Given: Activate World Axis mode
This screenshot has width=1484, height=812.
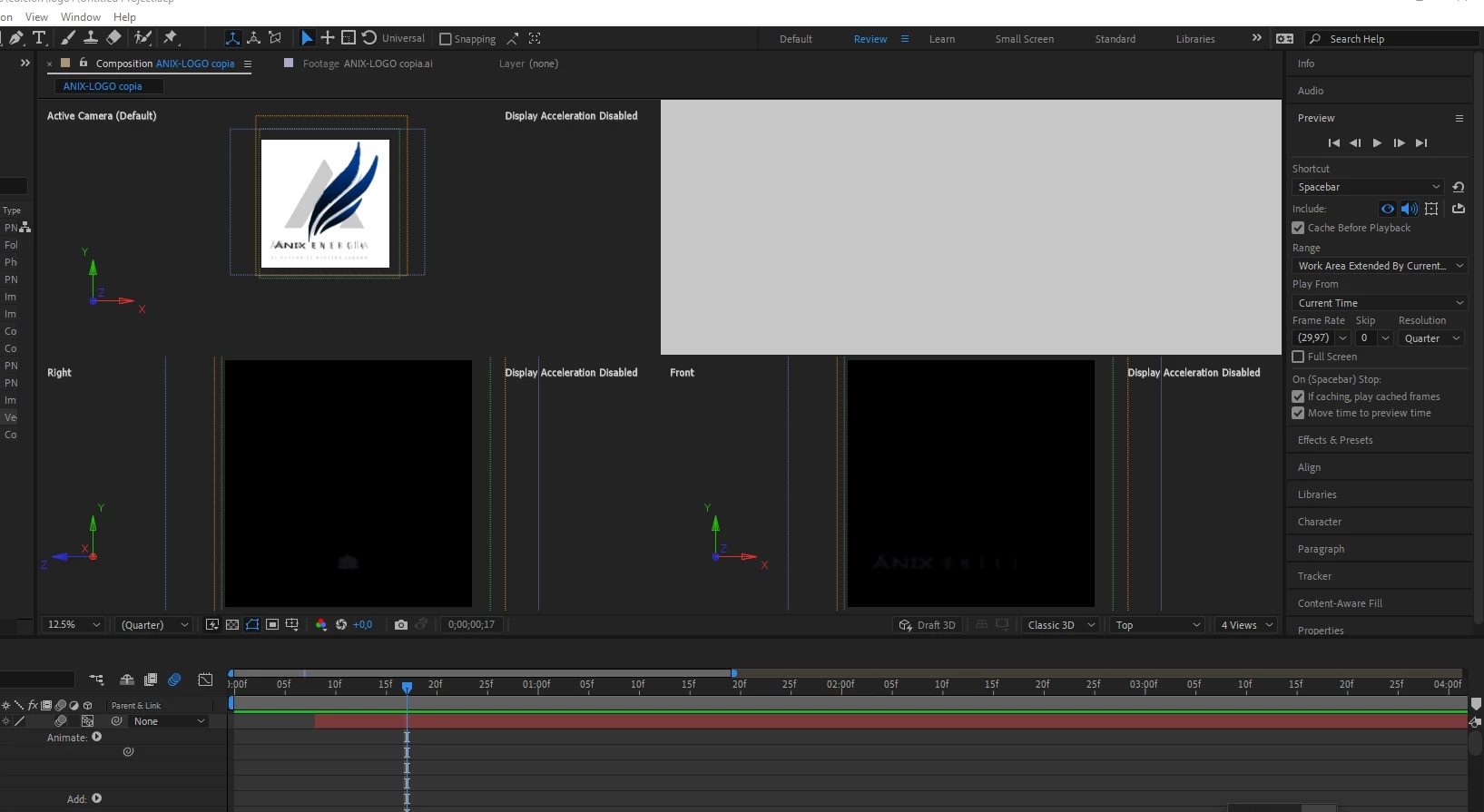Looking at the screenshot, I should pyautogui.click(x=254, y=38).
